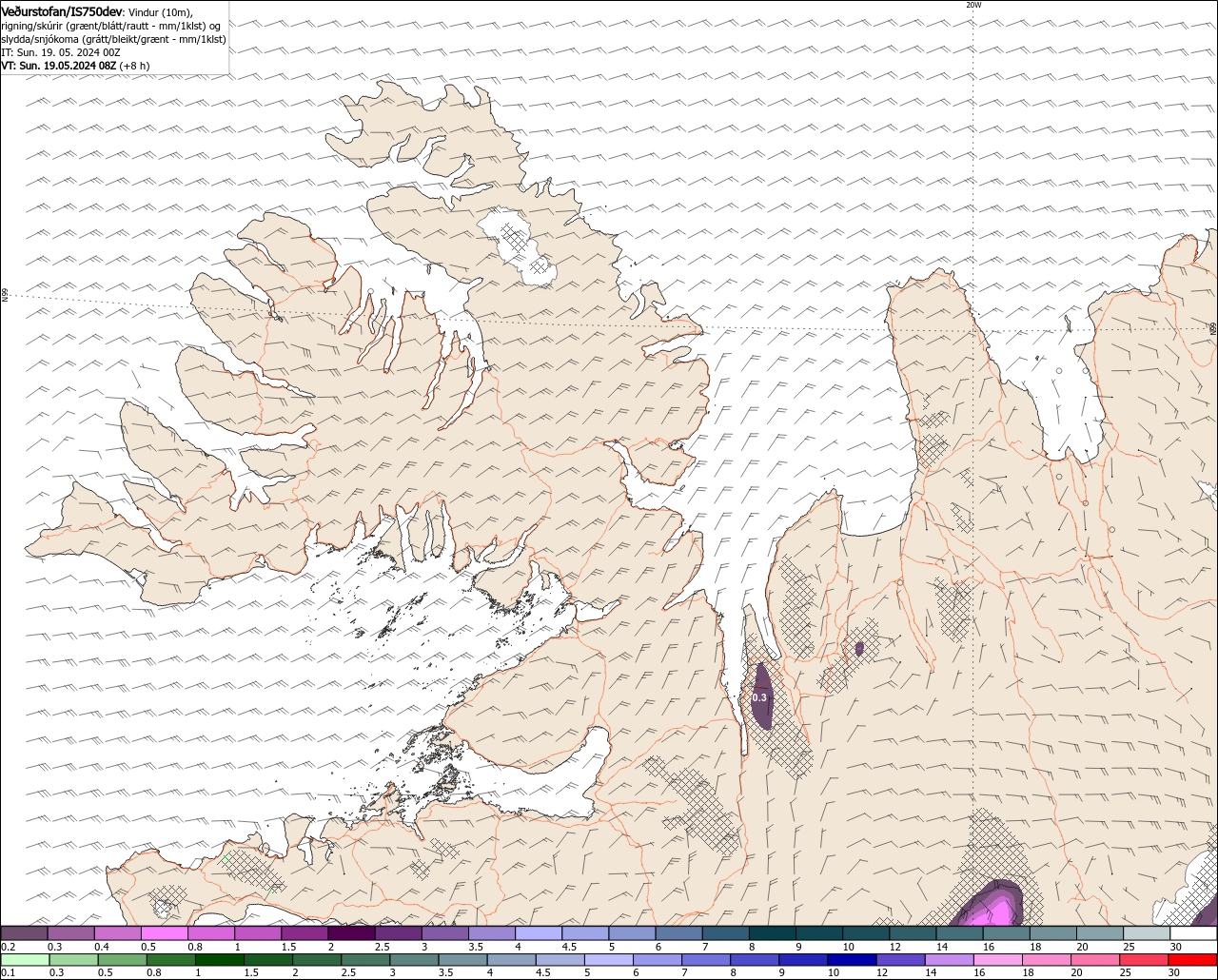This screenshot has width=1218, height=980.
Task: Click the 'IT: Sun. 19. 05. 2024 00Z' line
Action: tap(59, 52)
